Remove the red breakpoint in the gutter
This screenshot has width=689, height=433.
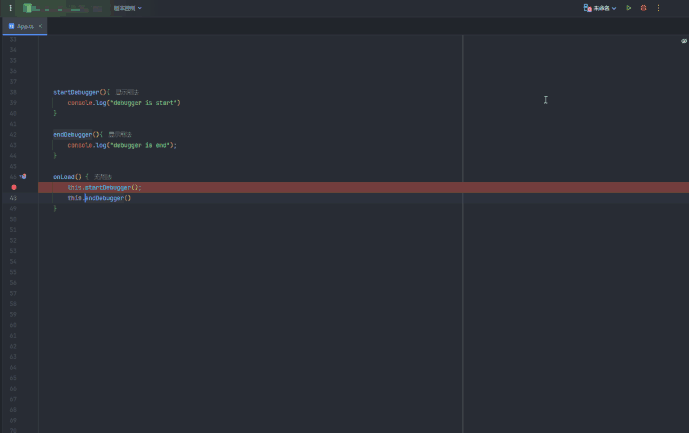14,187
